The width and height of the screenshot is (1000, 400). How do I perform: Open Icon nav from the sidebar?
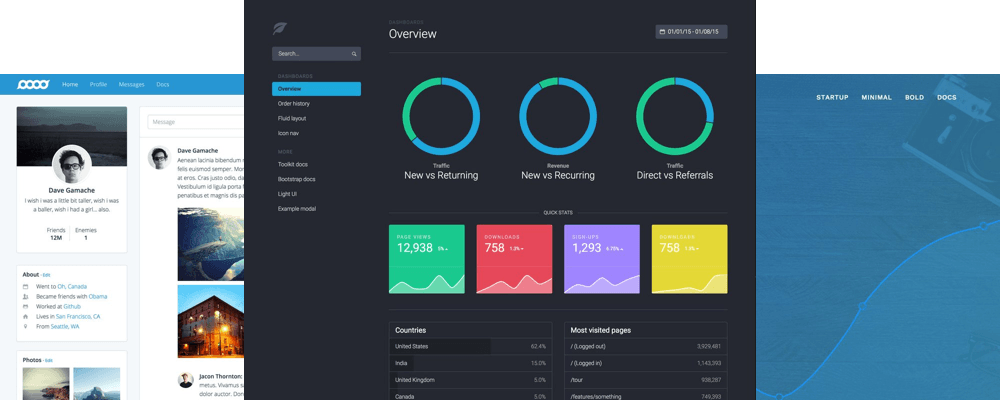[x=289, y=133]
